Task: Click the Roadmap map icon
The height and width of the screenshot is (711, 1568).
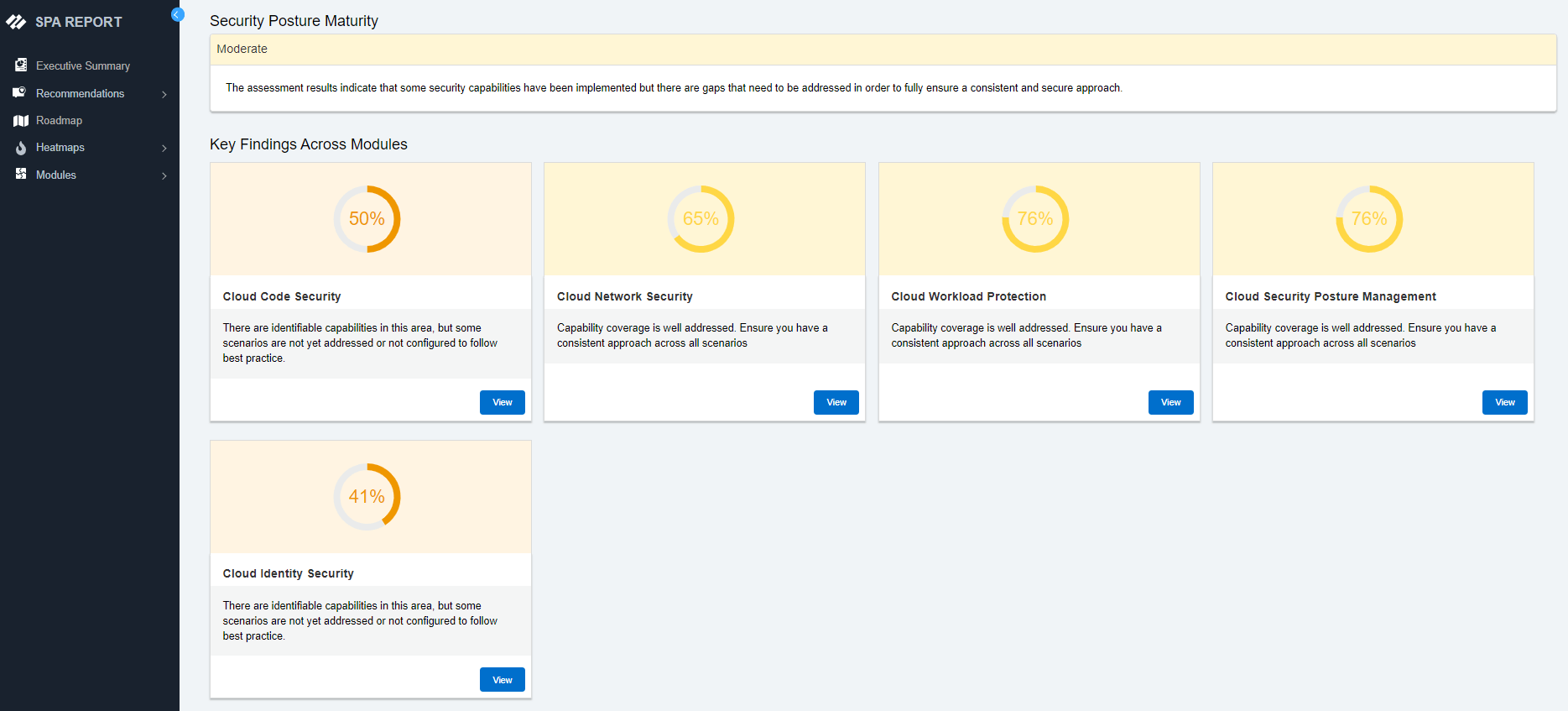Action: coord(21,121)
